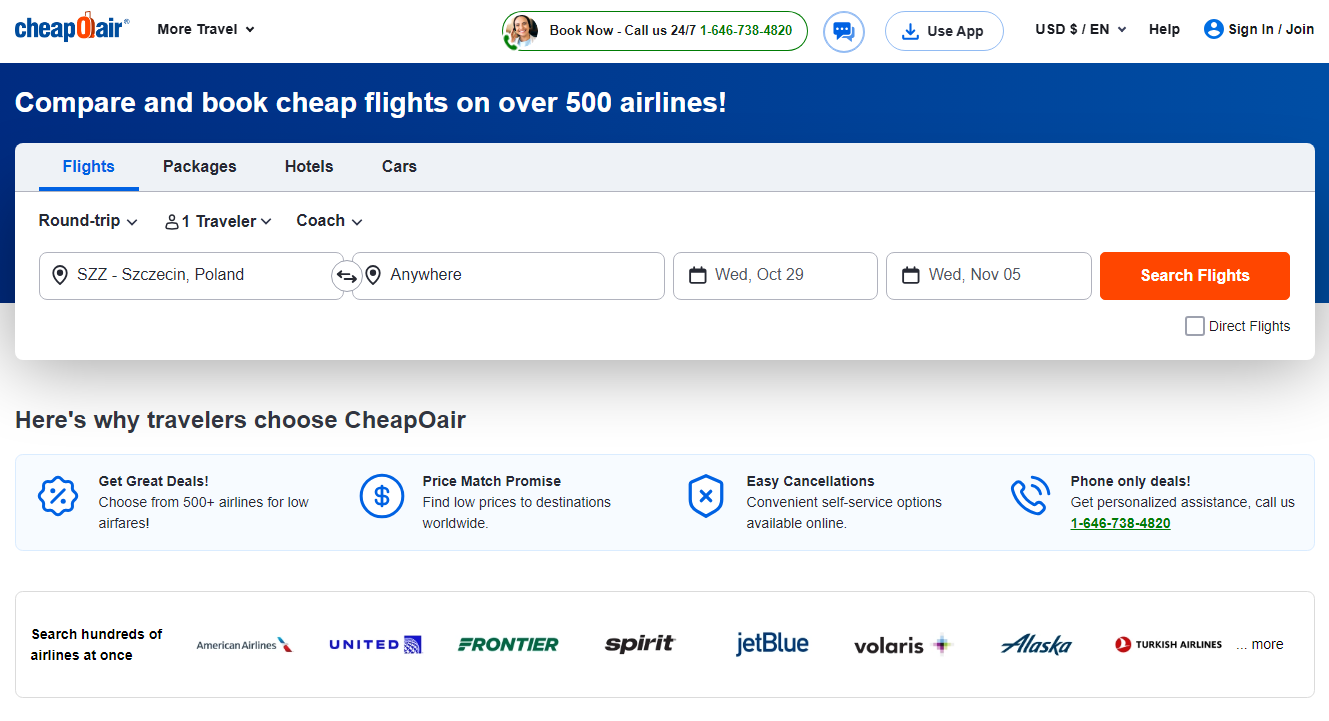Image resolution: width=1329 pixels, height=721 pixels.
Task: Click the Price Match Promise dollar icon
Action: pos(381,496)
